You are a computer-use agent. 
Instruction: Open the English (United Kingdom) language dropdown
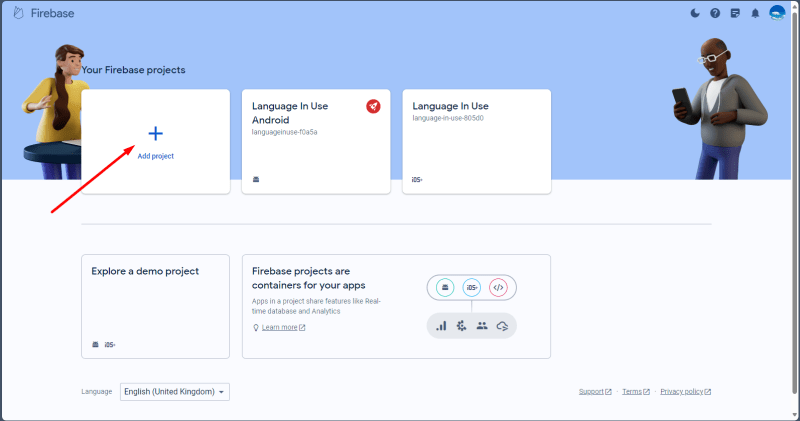pyautogui.click(x=174, y=392)
